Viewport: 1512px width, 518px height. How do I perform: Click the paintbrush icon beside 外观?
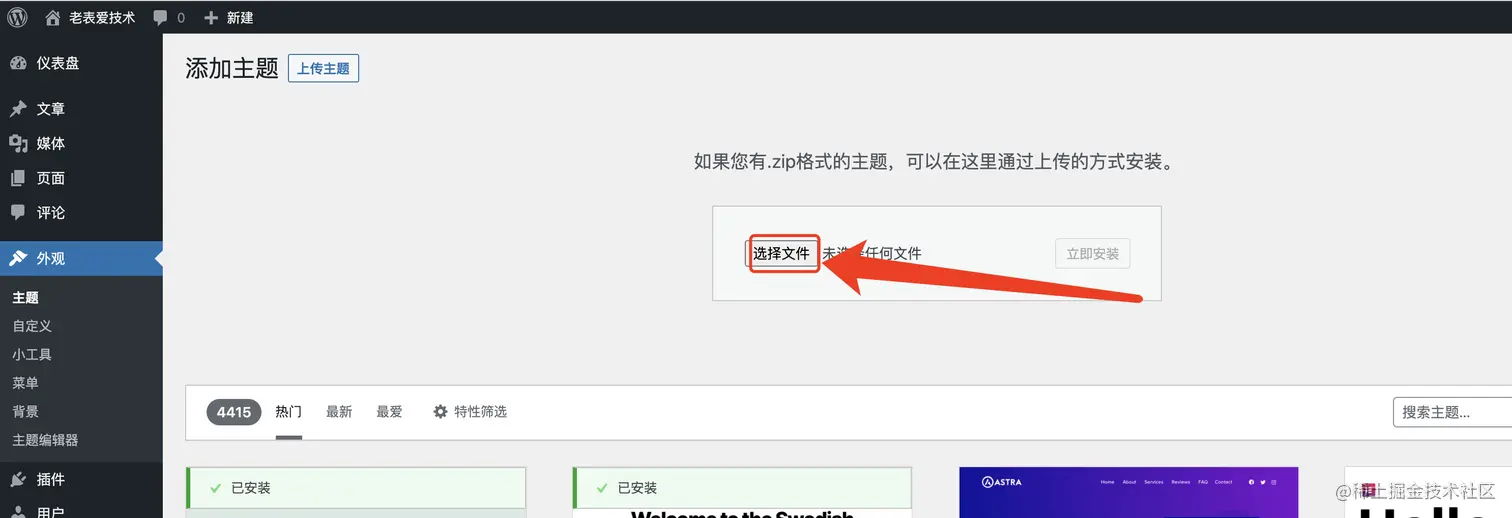pos(18,258)
